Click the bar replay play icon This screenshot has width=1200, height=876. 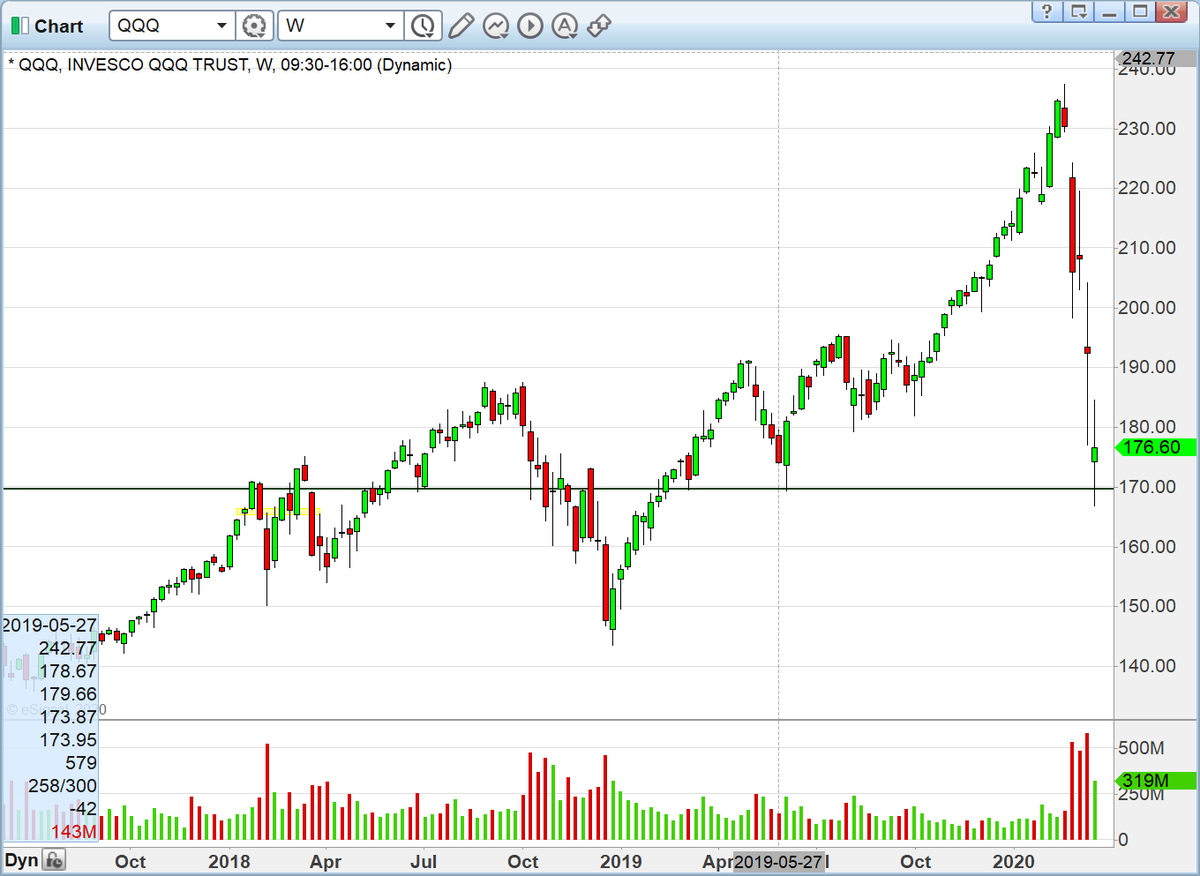530,26
